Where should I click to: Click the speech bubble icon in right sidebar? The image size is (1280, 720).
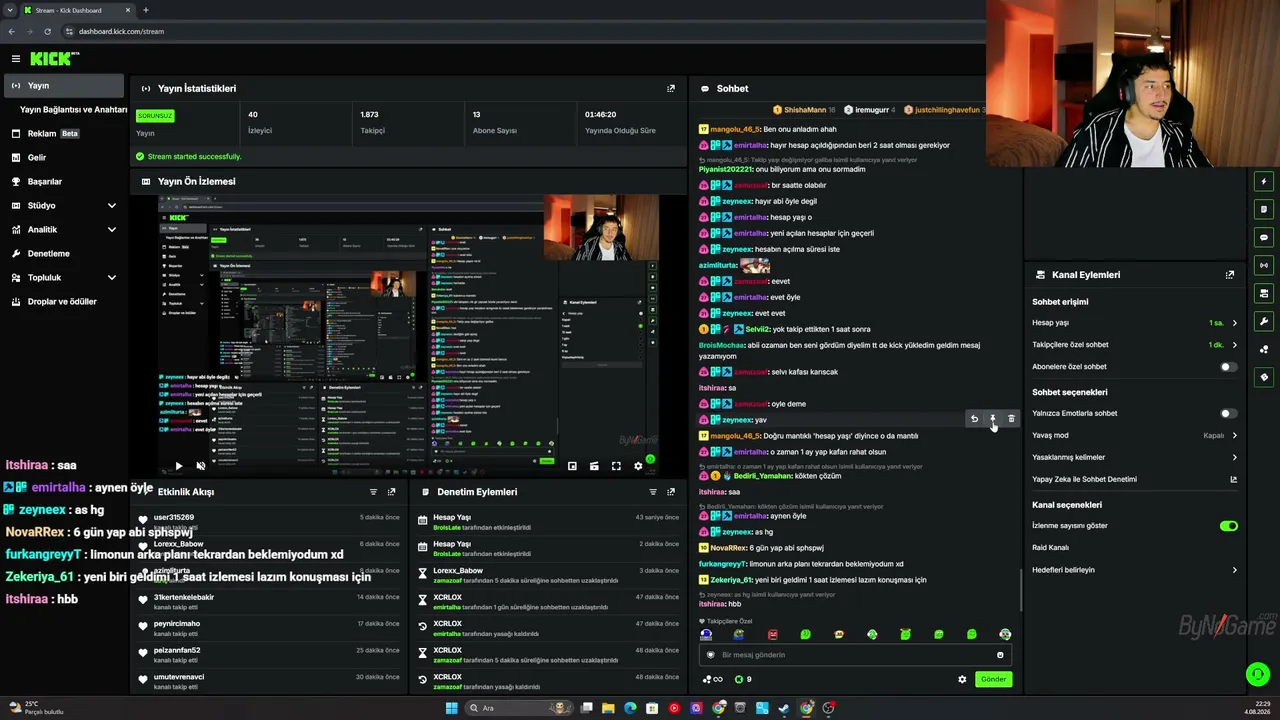click(x=1264, y=238)
